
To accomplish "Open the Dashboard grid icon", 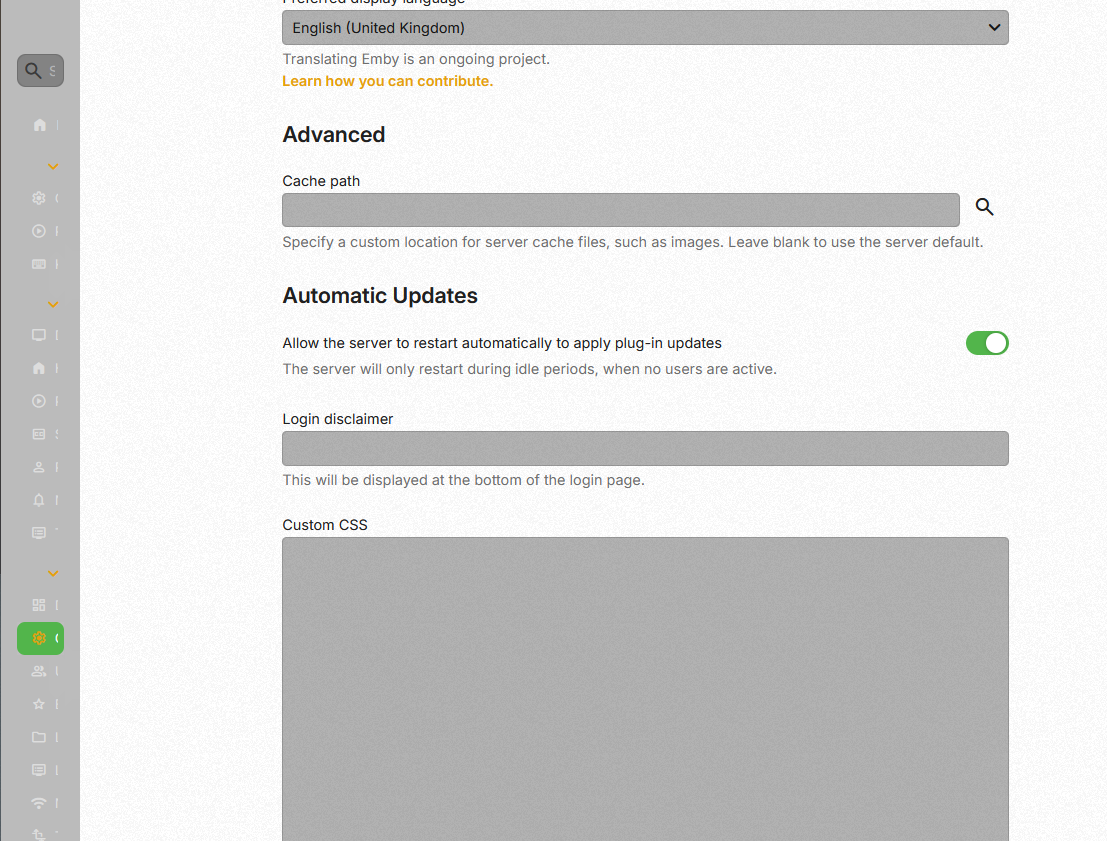I will pos(39,605).
